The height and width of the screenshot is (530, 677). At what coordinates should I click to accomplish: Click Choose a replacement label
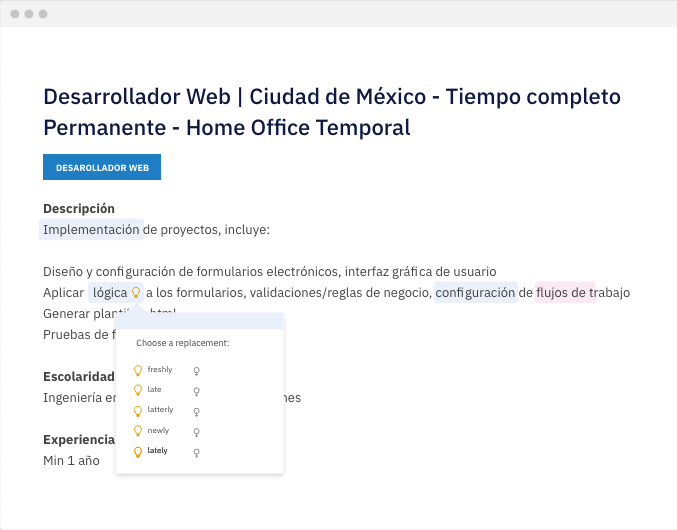click(x=183, y=343)
